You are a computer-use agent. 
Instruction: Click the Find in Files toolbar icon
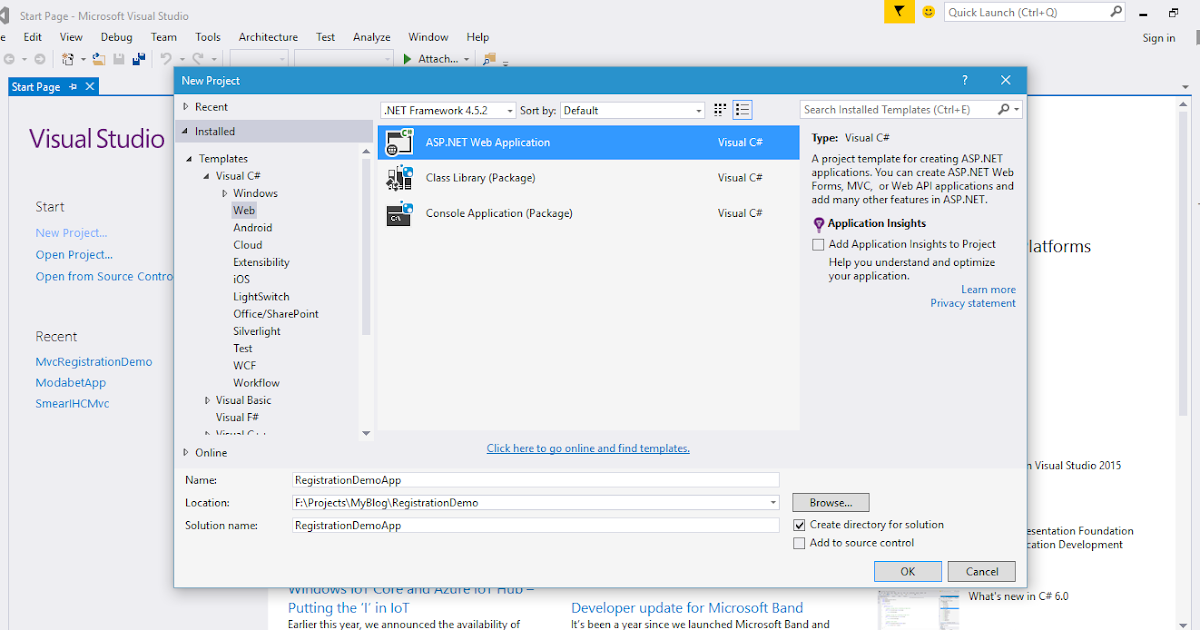click(489, 59)
